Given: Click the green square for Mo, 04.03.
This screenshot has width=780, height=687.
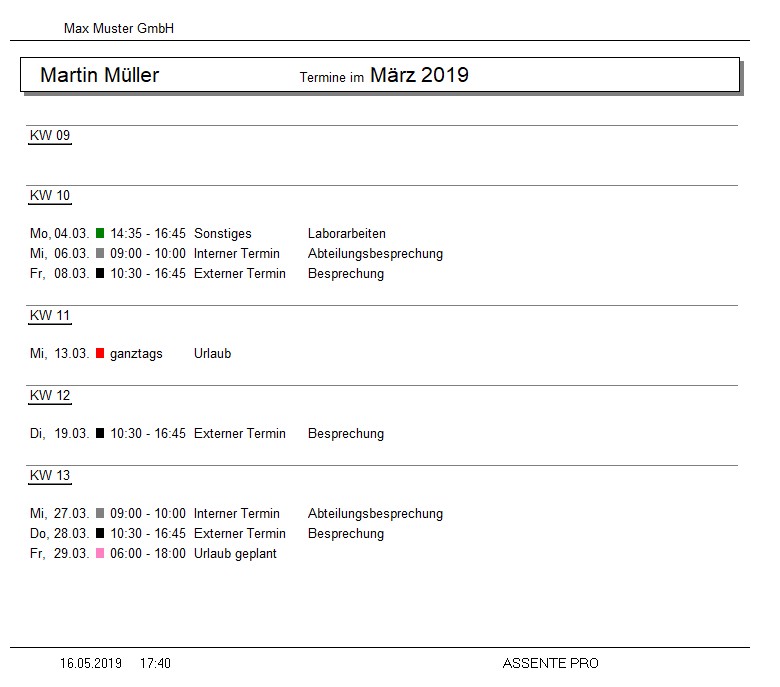Looking at the screenshot, I should point(100,233).
